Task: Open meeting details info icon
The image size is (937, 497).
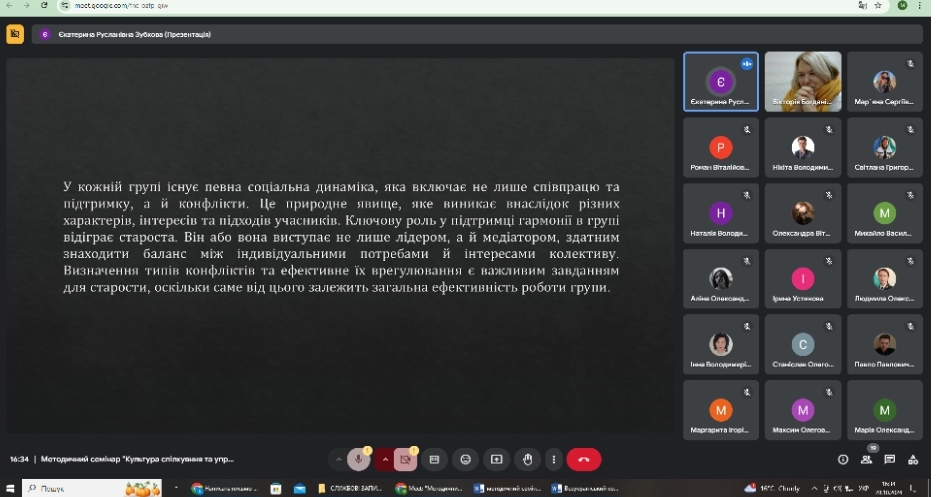Action: pos(843,459)
